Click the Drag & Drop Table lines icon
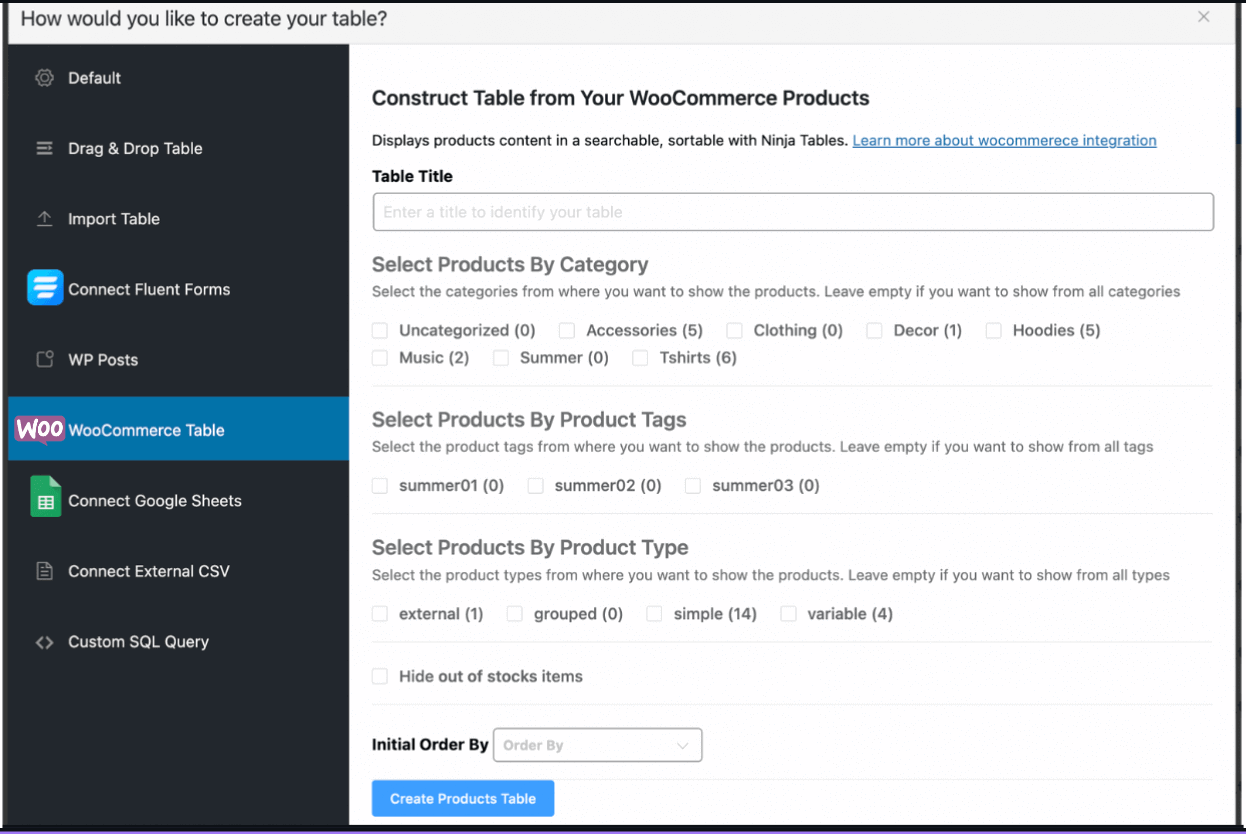The height and width of the screenshot is (834, 1246). (x=44, y=148)
